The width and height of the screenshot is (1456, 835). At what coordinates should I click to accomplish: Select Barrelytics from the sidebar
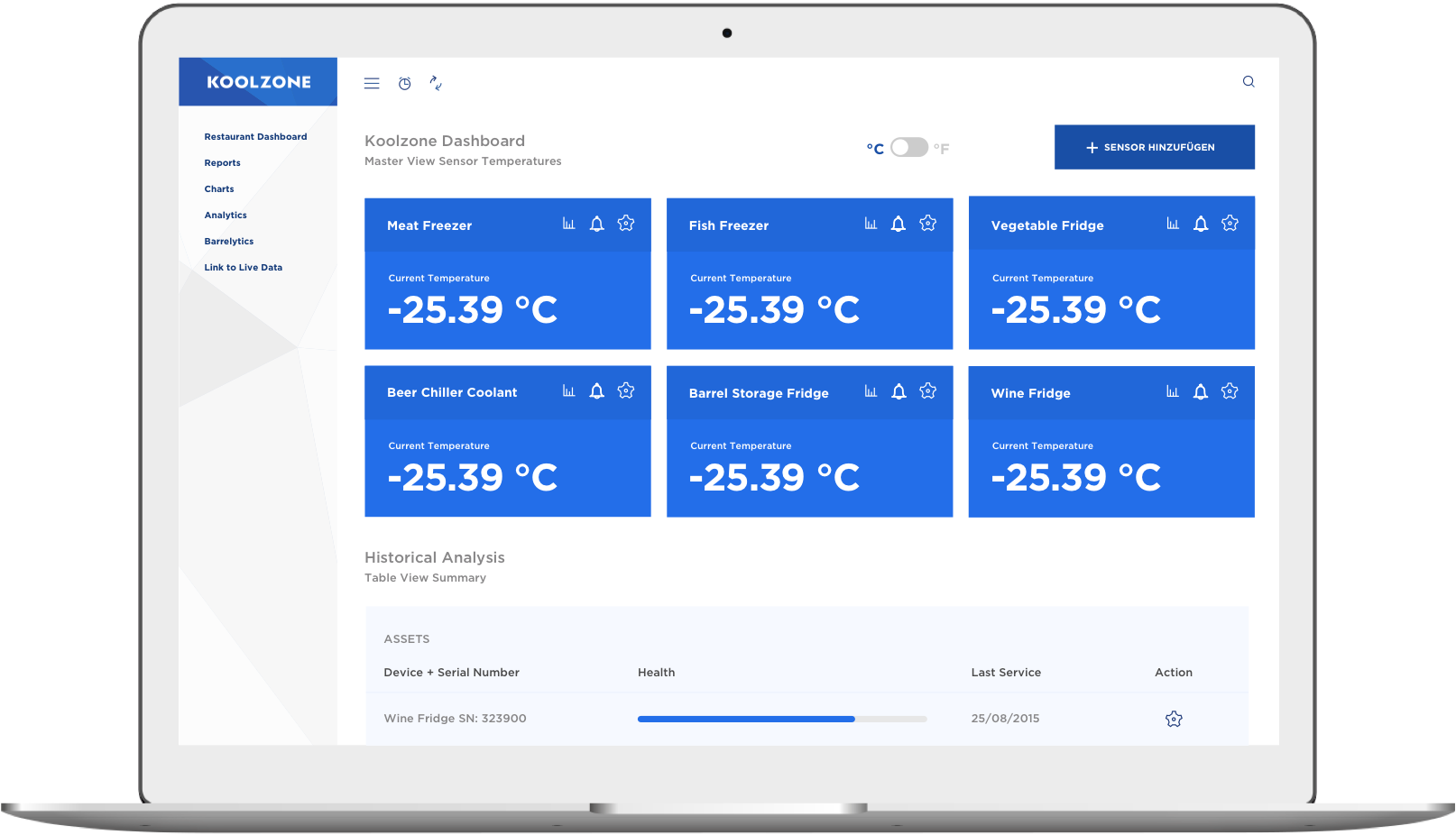coord(228,241)
